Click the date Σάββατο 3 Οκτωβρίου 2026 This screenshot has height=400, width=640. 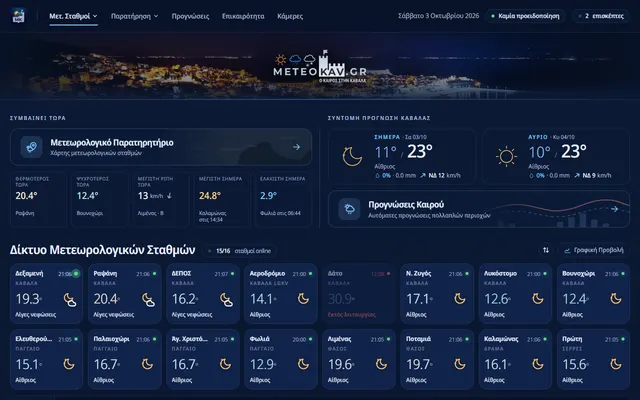pos(438,16)
